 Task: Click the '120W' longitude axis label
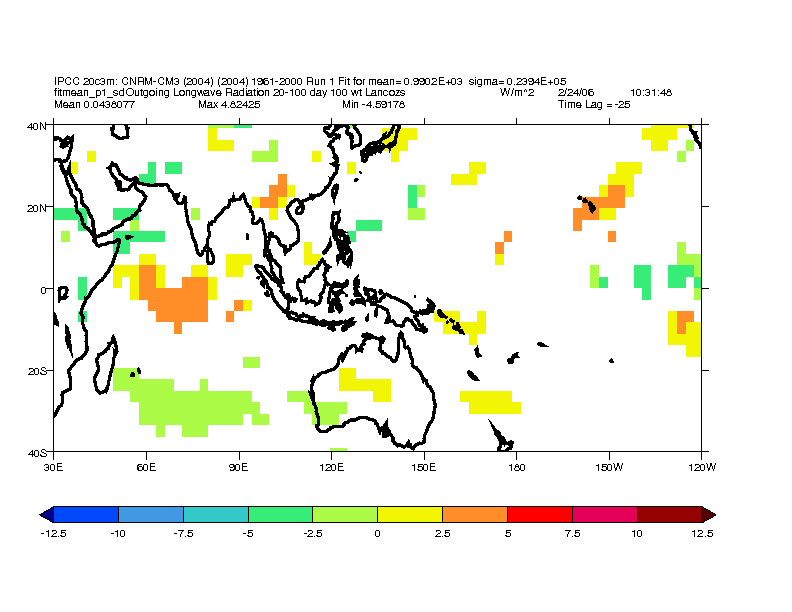pos(702,467)
